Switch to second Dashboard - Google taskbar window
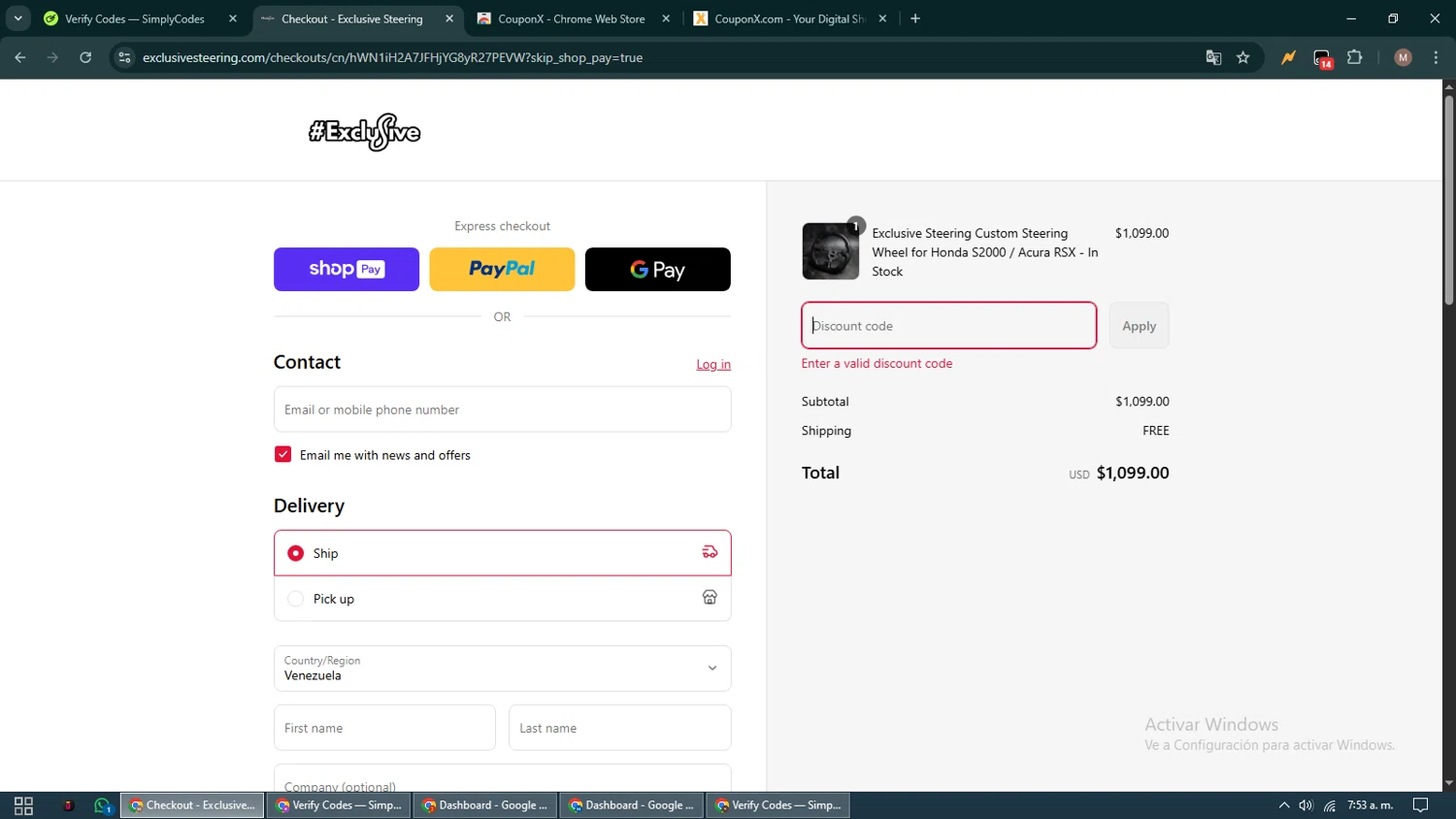The image size is (1456, 819). pos(632,805)
